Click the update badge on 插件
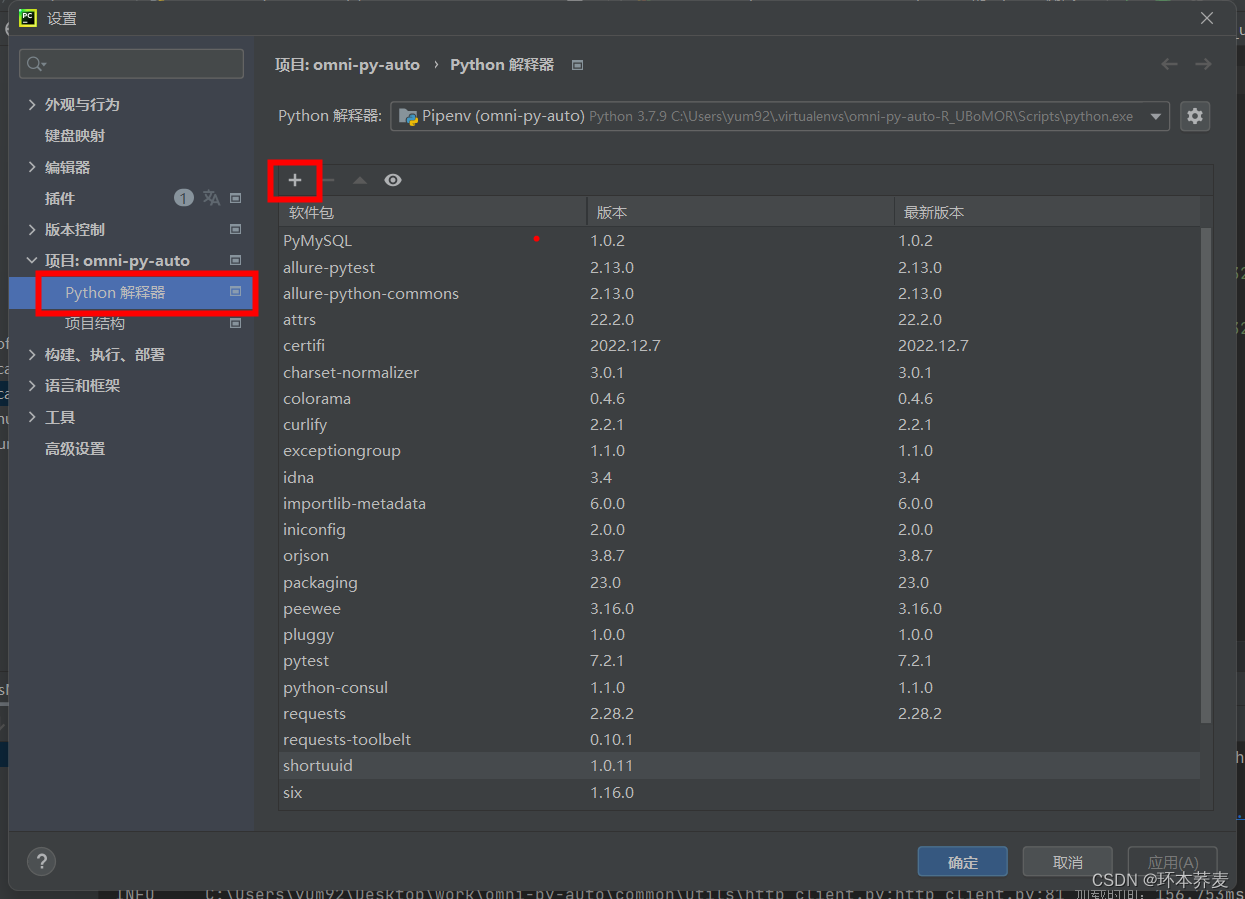The width and height of the screenshot is (1245, 899). pos(184,198)
